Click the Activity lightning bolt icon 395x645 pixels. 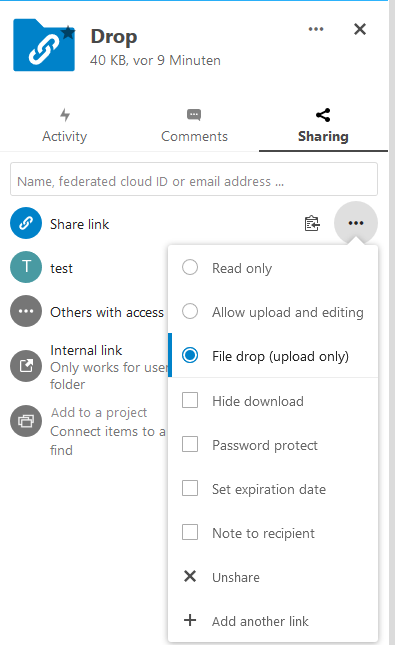coord(65,115)
